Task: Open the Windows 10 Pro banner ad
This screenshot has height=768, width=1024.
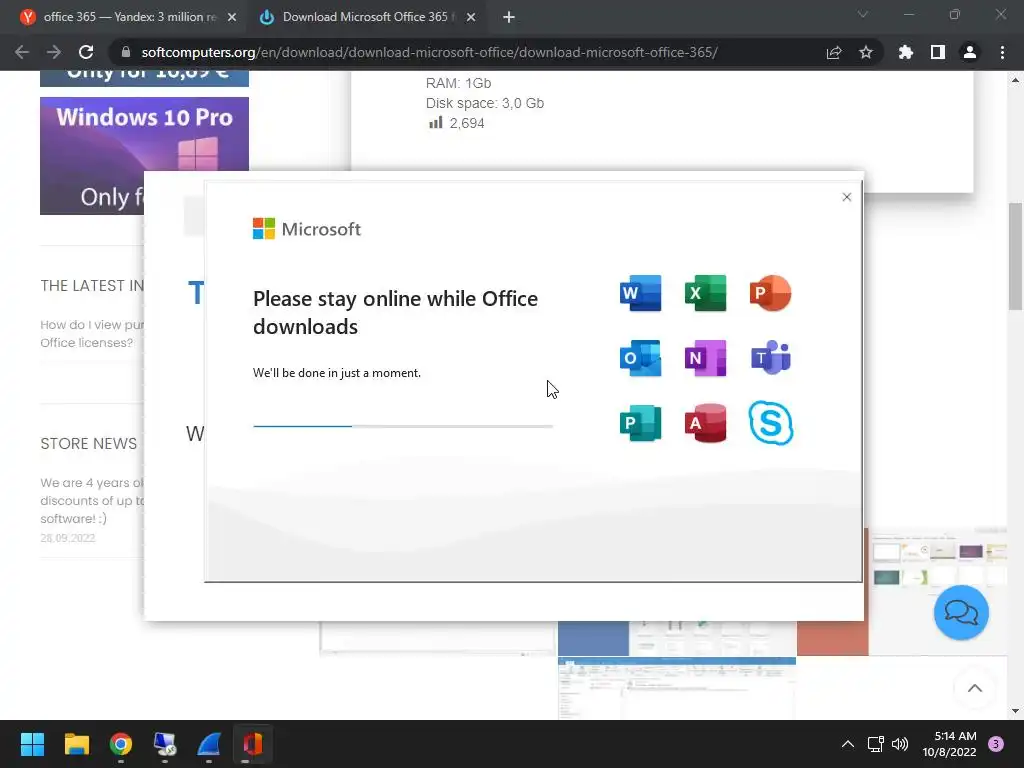Action: click(x=144, y=155)
